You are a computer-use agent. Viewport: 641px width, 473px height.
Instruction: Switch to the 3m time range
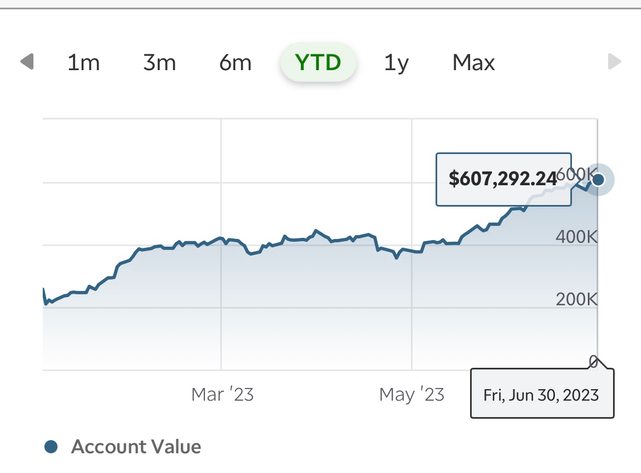click(x=159, y=63)
